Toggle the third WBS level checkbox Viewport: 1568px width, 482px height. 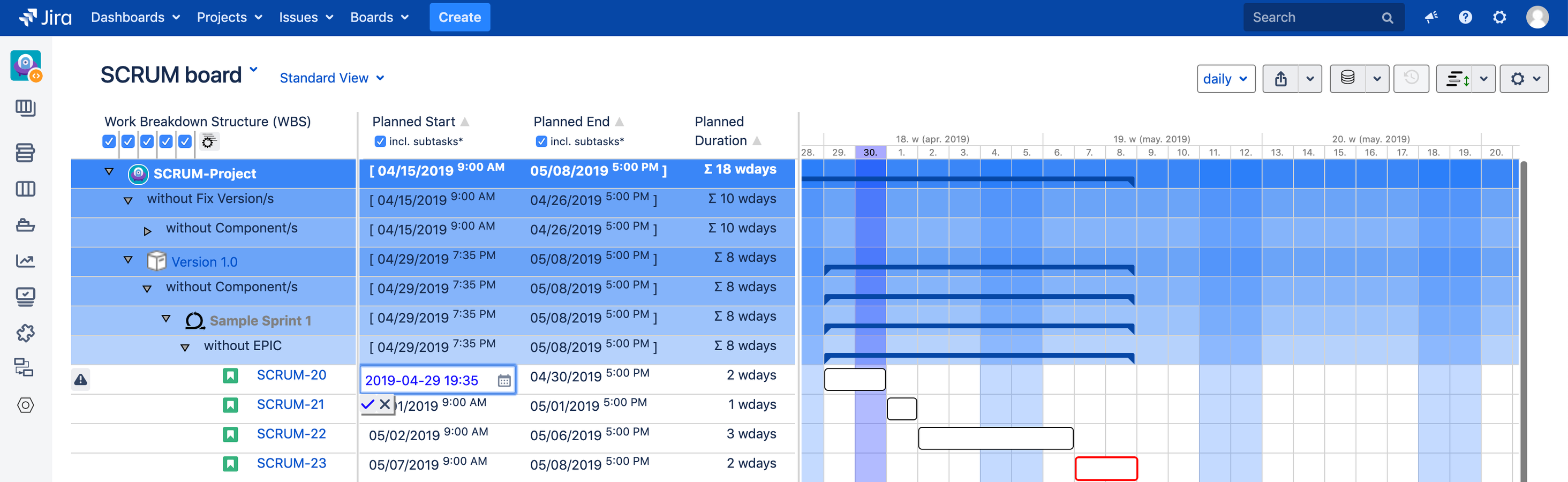[x=147, y=141]
